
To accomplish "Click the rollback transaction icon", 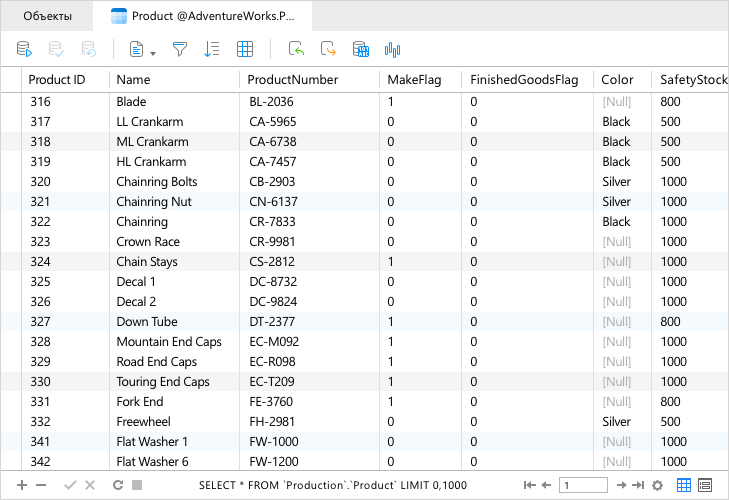I will point(88,49).
